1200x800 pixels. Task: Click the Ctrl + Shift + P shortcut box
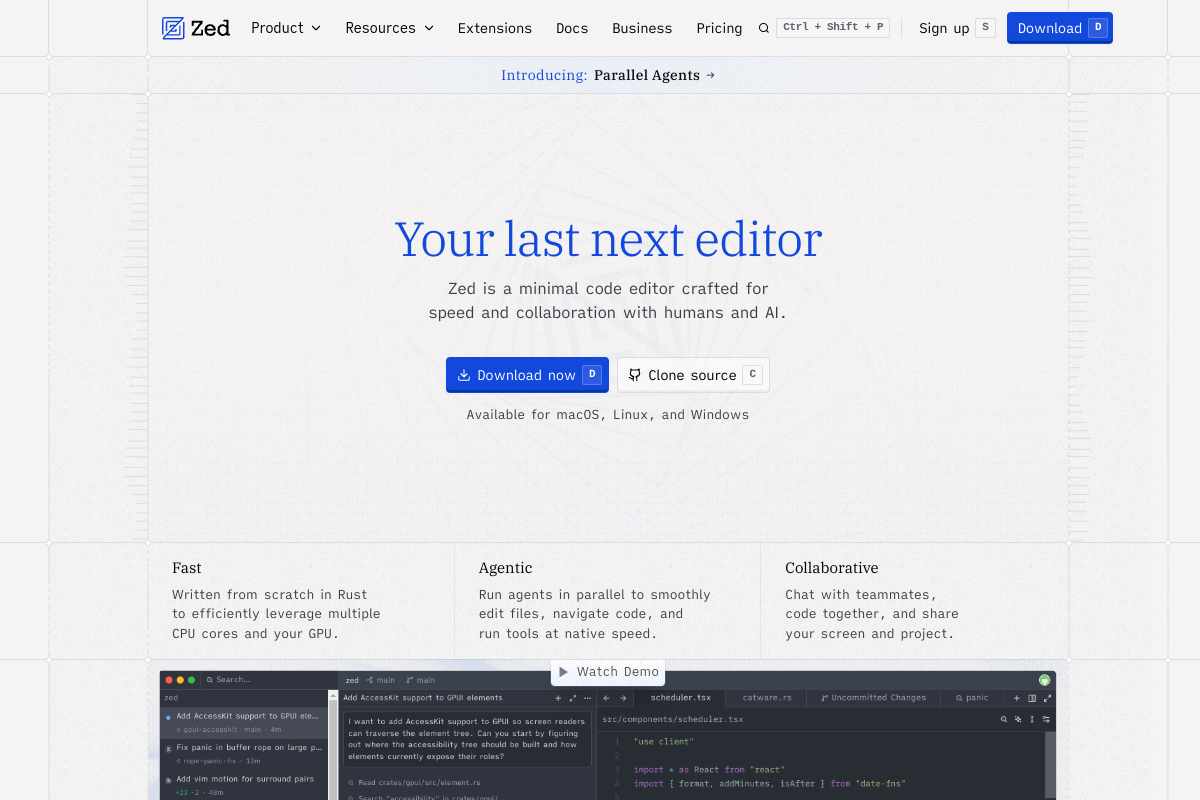tap(833, 27)
